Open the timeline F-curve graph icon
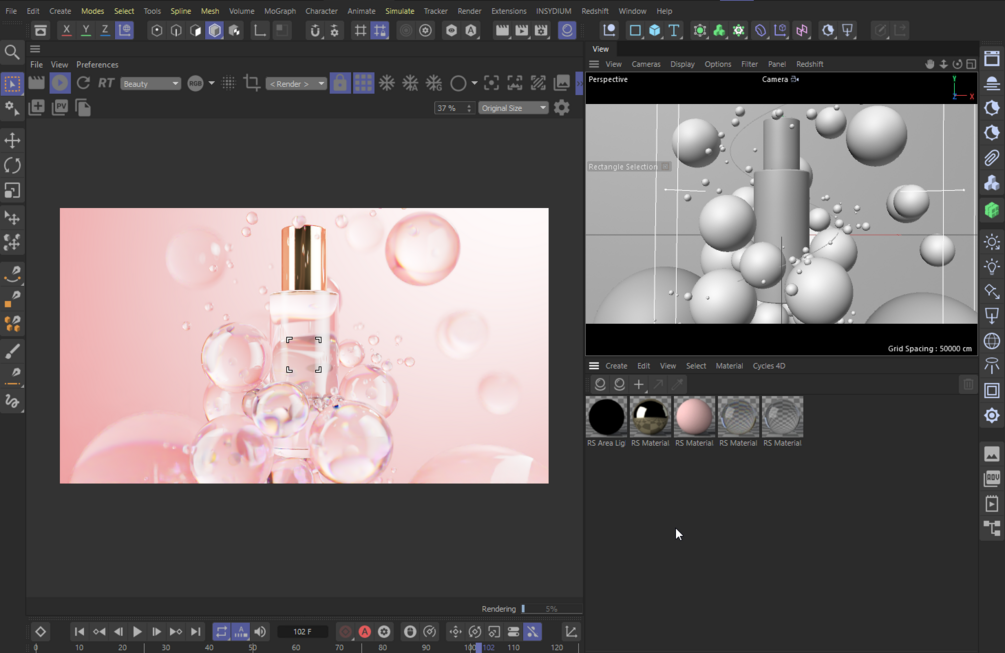Image resolution: width=1005 pixels, height=653 pixels. click(x=570, y=632)
